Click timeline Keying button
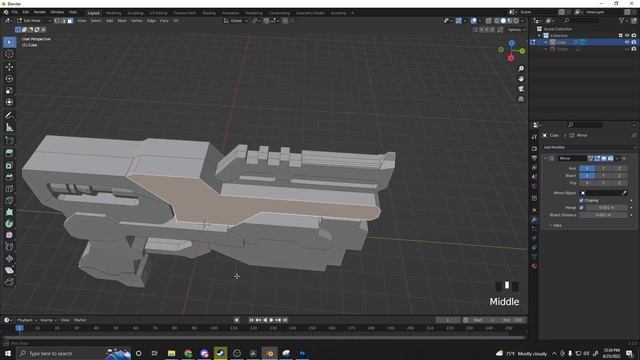This screenshot has height=360, width=640. [48, 320]
